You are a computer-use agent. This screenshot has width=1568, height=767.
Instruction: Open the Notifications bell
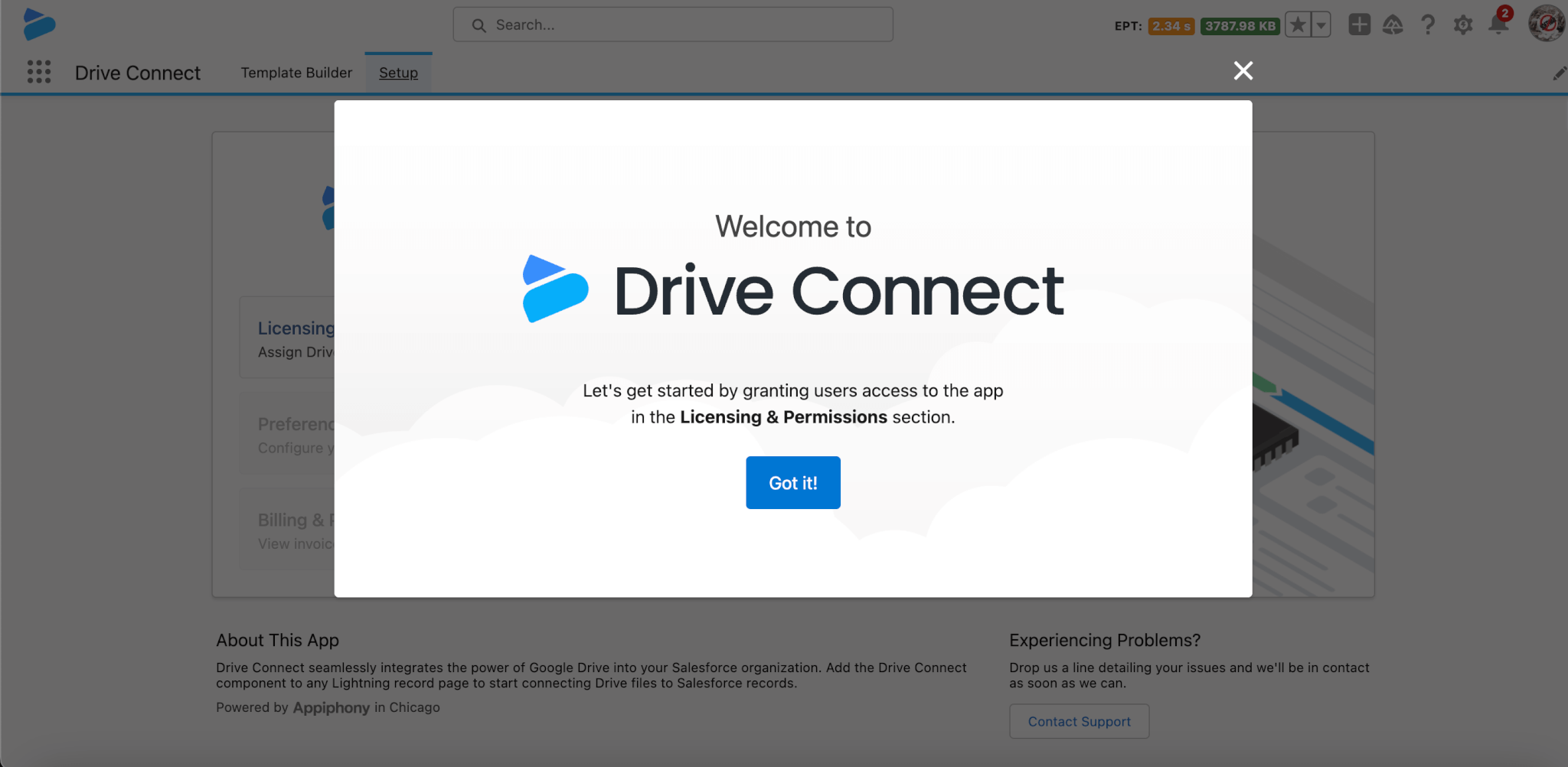[1498, 24]
